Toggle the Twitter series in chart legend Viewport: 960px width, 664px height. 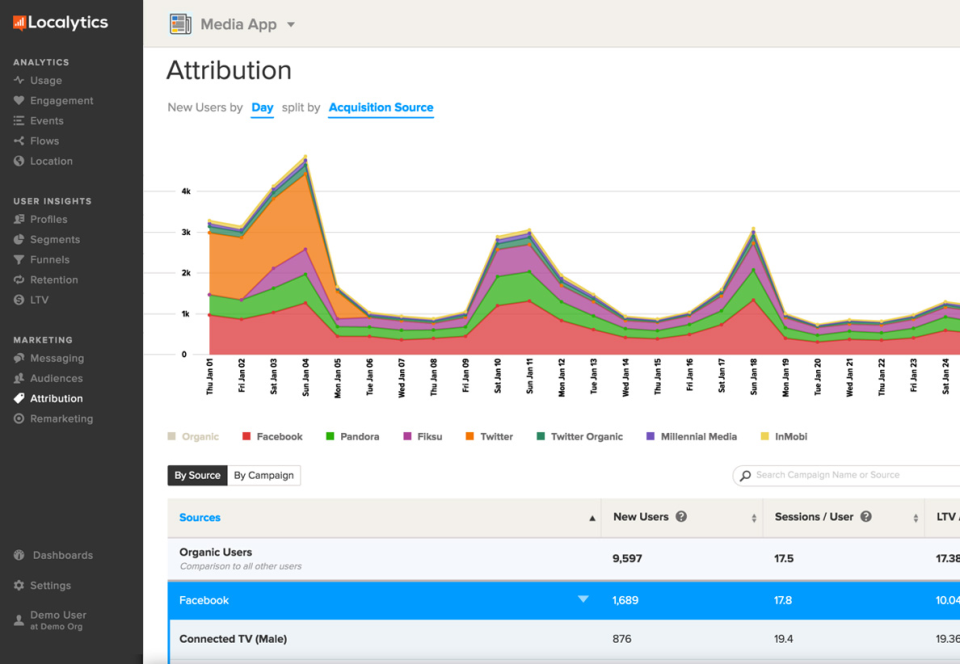(x=489, y=436)
